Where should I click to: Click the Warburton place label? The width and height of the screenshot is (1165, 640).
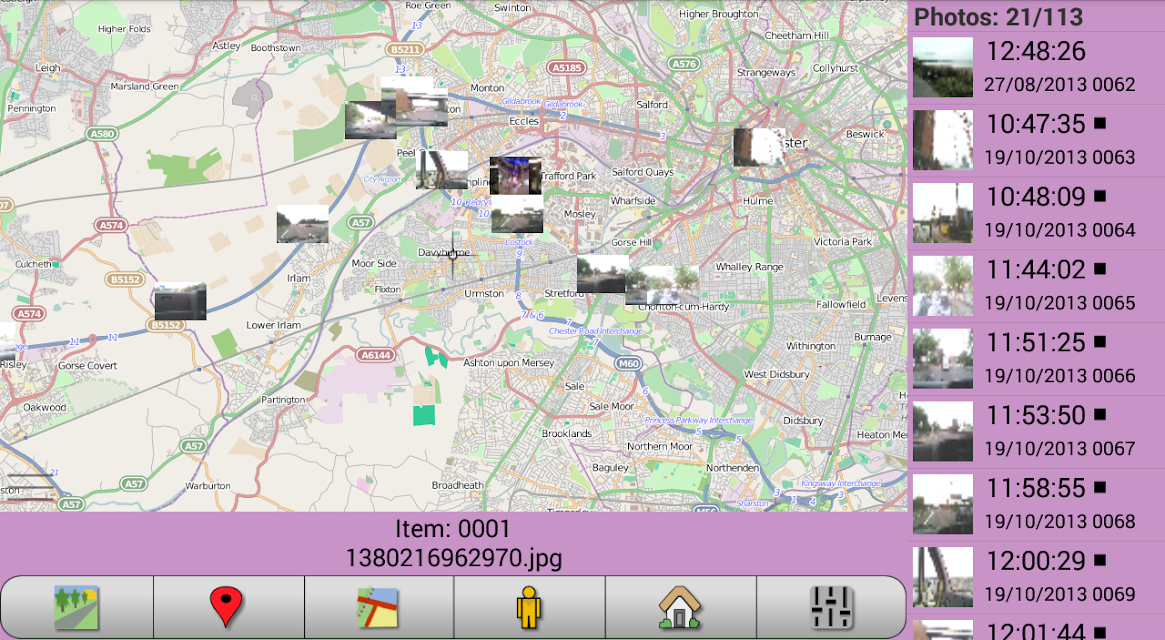click(207, 485)
